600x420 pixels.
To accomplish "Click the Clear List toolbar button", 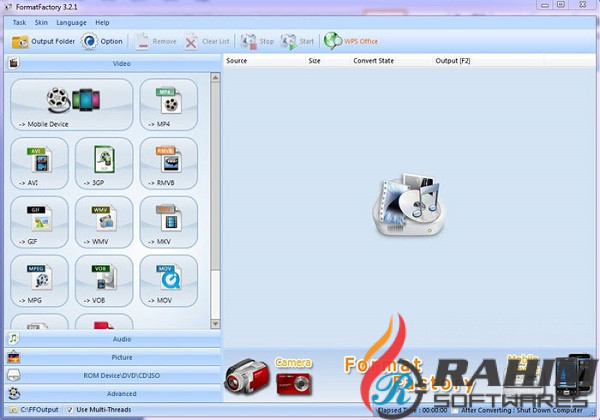I will 207,41.
